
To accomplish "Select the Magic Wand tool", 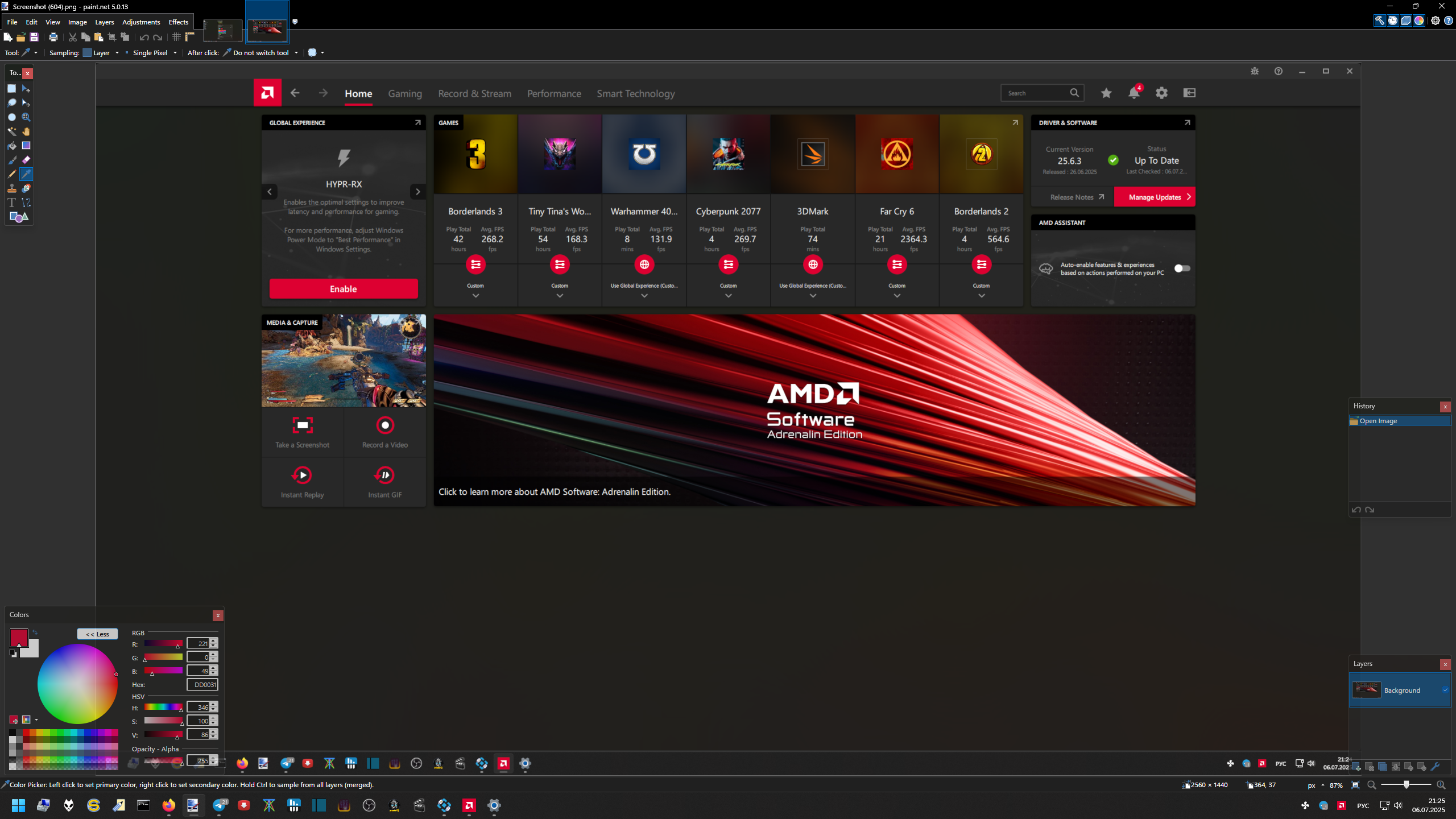I will (11, 131).
